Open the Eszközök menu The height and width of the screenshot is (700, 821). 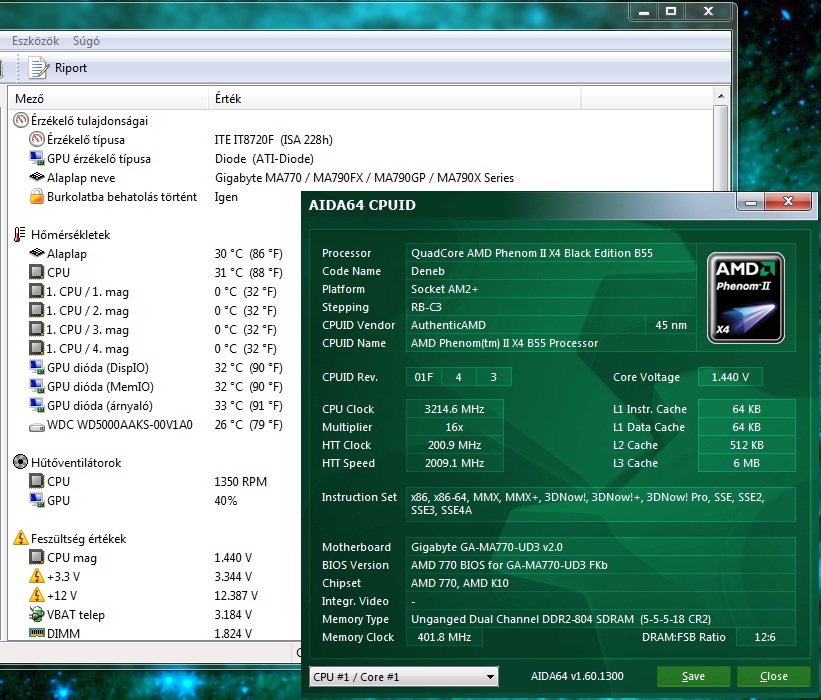(36, 41)
